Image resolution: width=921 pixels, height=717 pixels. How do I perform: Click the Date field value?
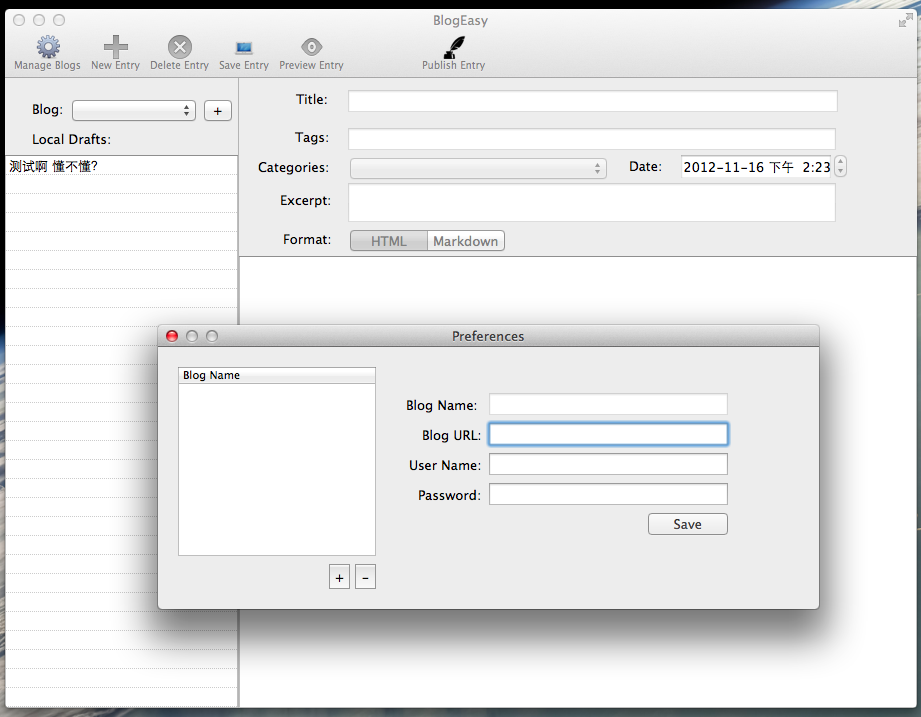click(x=757, y=167)
